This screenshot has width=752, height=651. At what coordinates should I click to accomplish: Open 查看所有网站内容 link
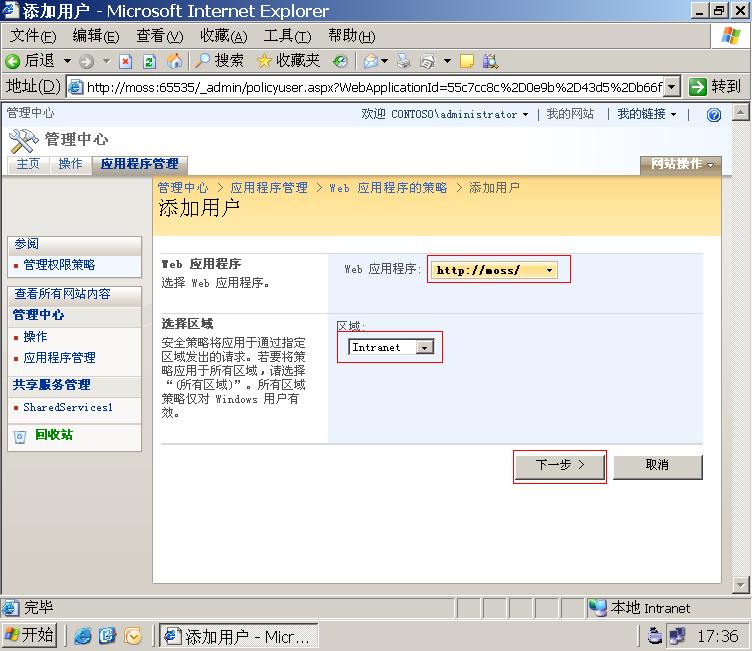tap(62, 294)
